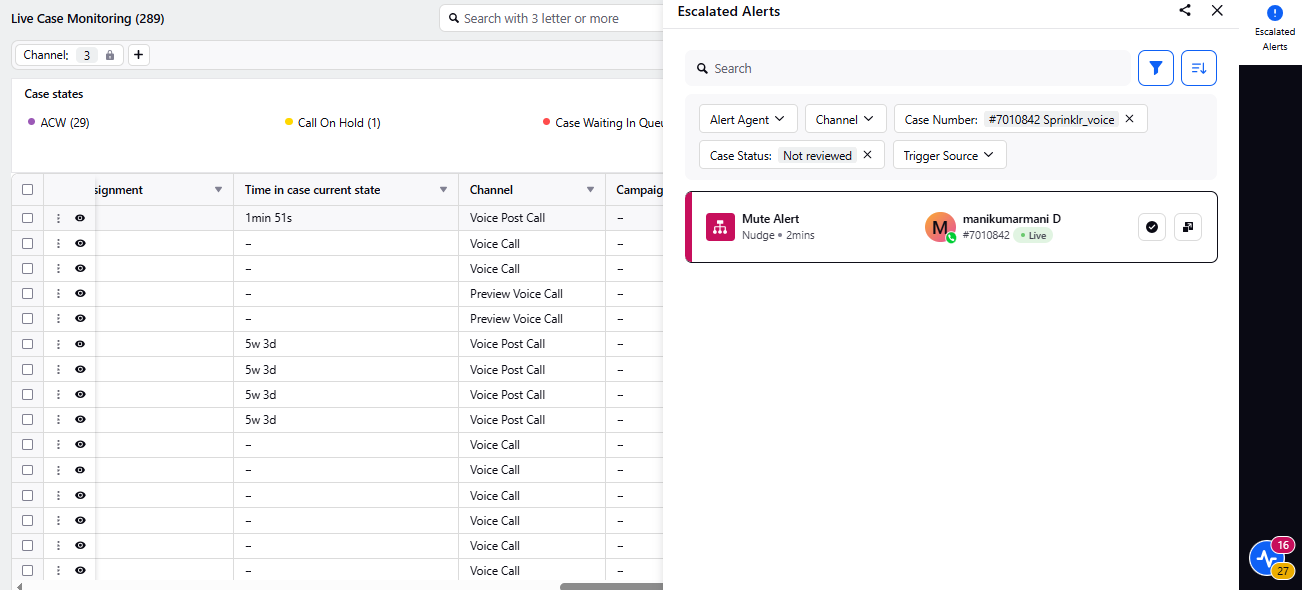The image size is (1302, 590).
Task: Click the Search field in Escalated Alerts
Action: point(907,68)
